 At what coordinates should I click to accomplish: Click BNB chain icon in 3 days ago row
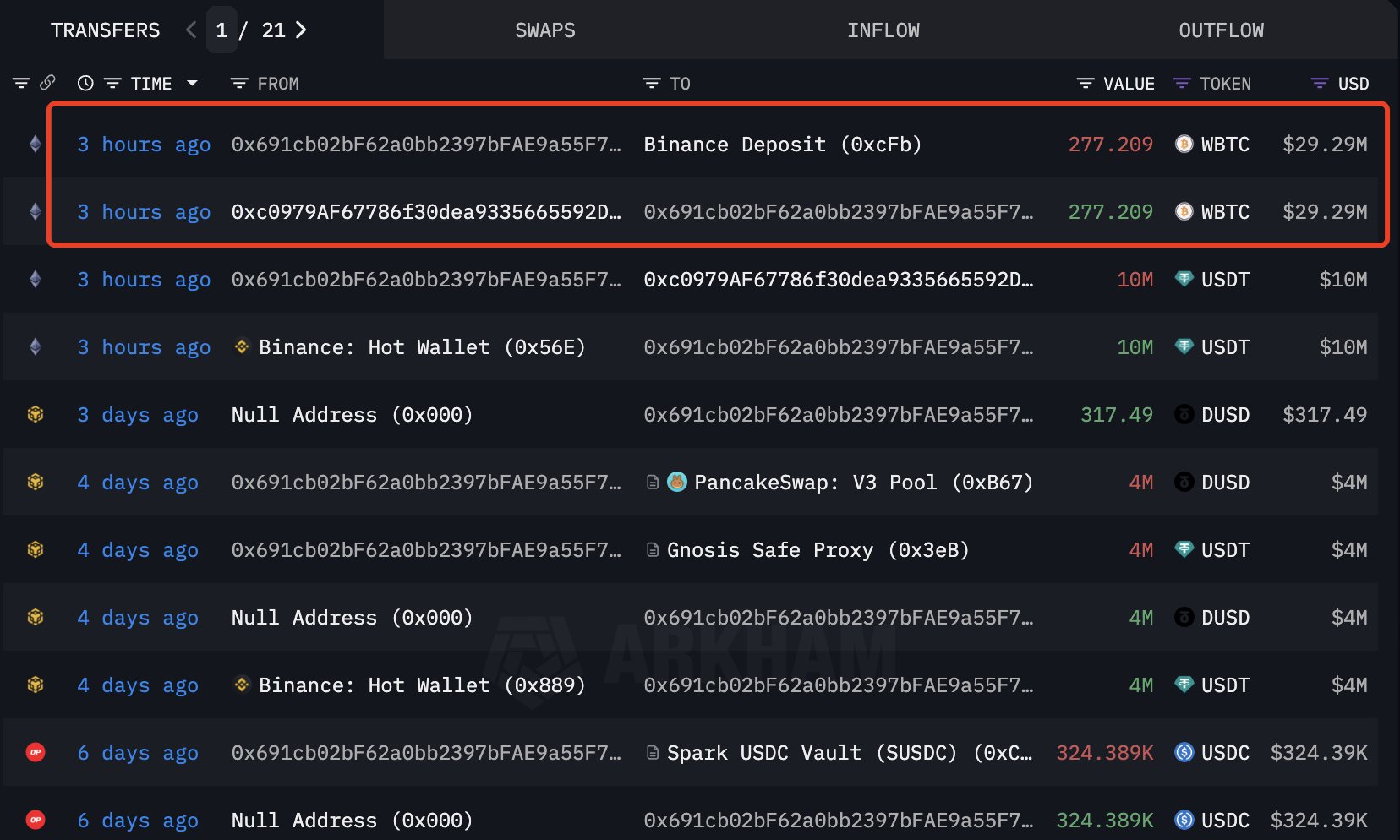click(35, 414)
